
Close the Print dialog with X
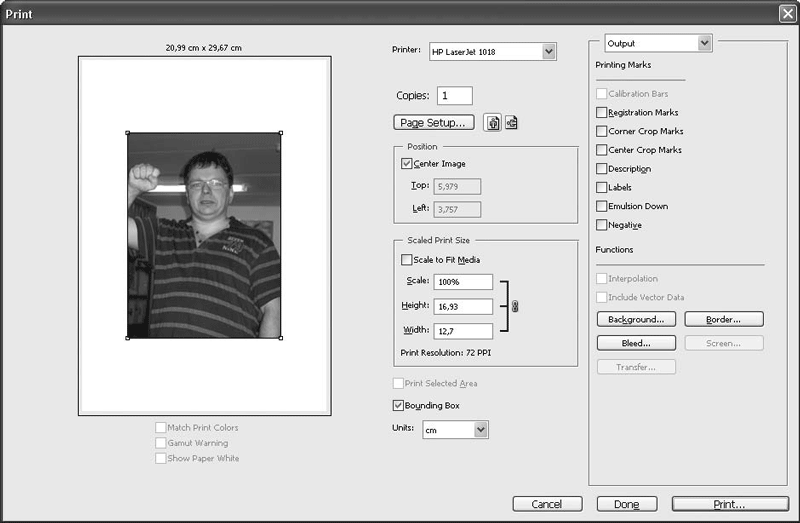[x=787, y=12]
